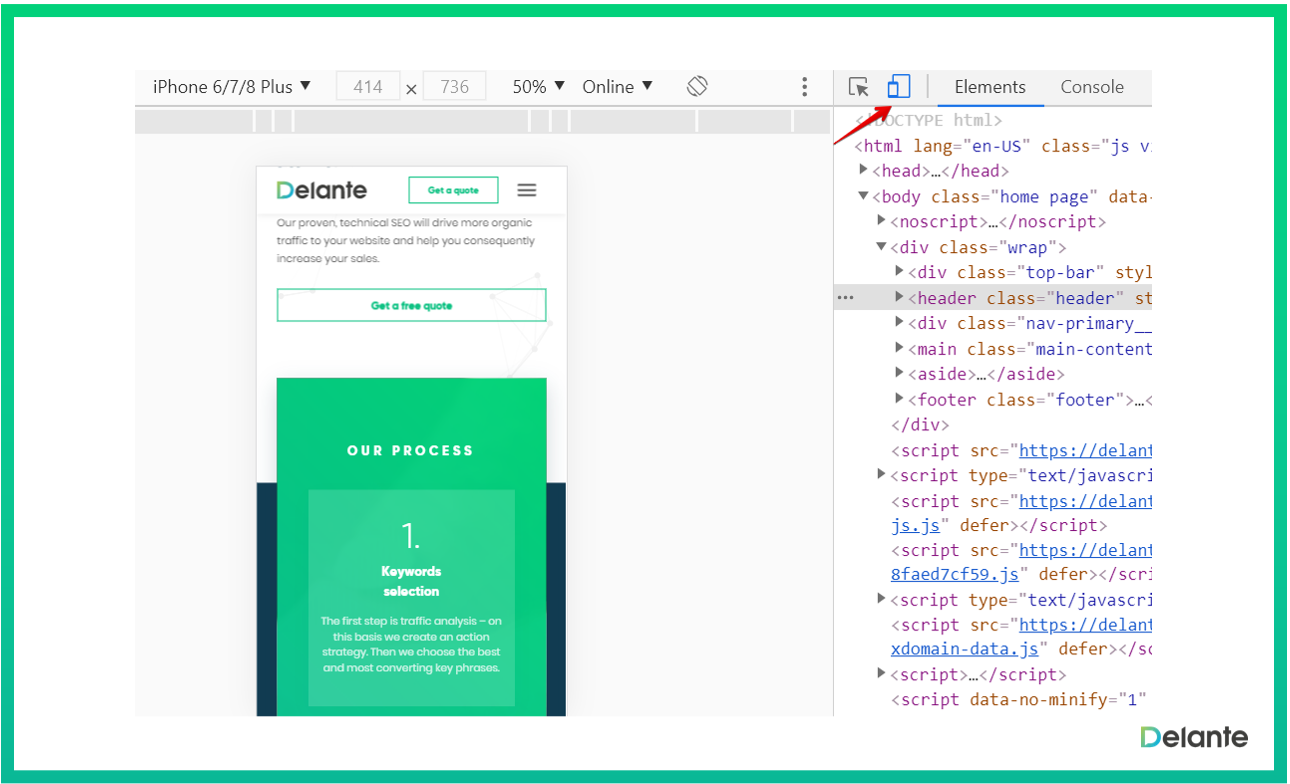Image resolution: width=1290 pixels, height=784 pixels.
Task: Open the Online network throttling dropdown
Action: point(617,87)
